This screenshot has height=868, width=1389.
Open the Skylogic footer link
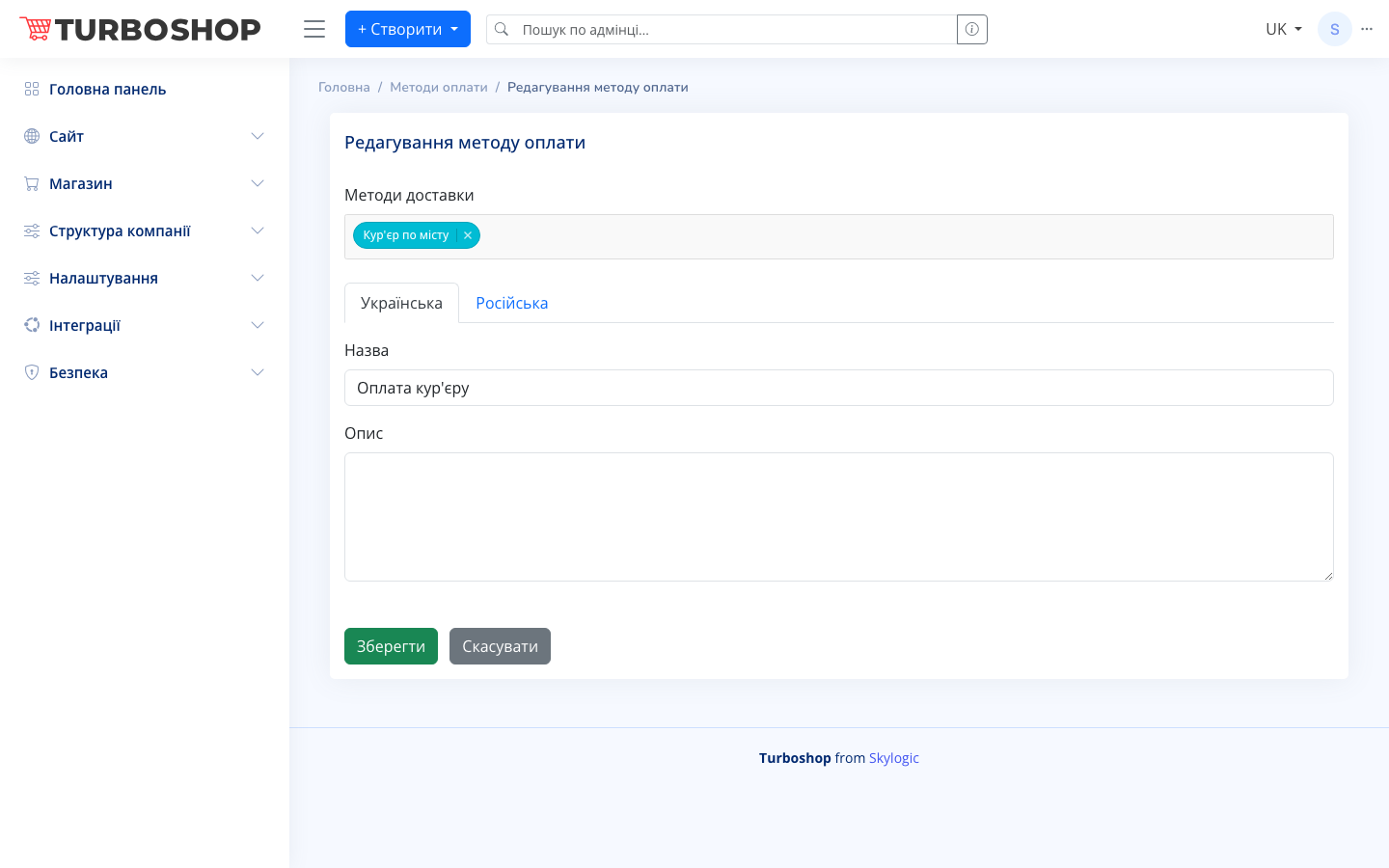(x=894, y=758)
